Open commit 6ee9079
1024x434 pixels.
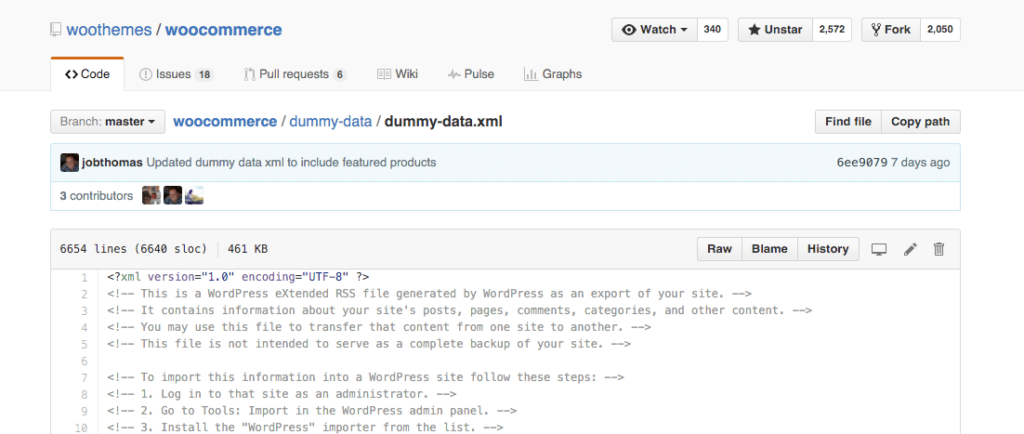(861, 163)
